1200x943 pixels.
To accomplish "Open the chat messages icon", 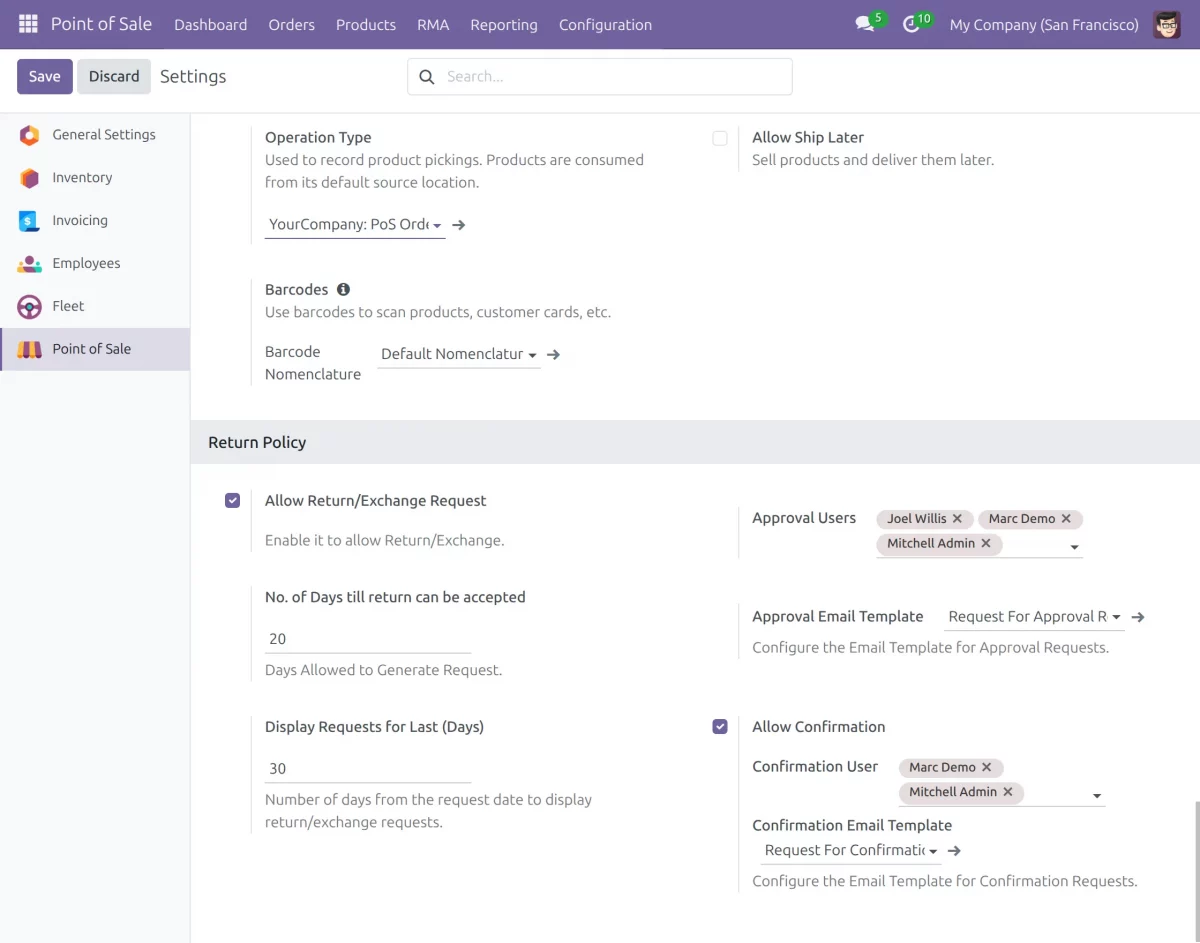I will (865, 24).
